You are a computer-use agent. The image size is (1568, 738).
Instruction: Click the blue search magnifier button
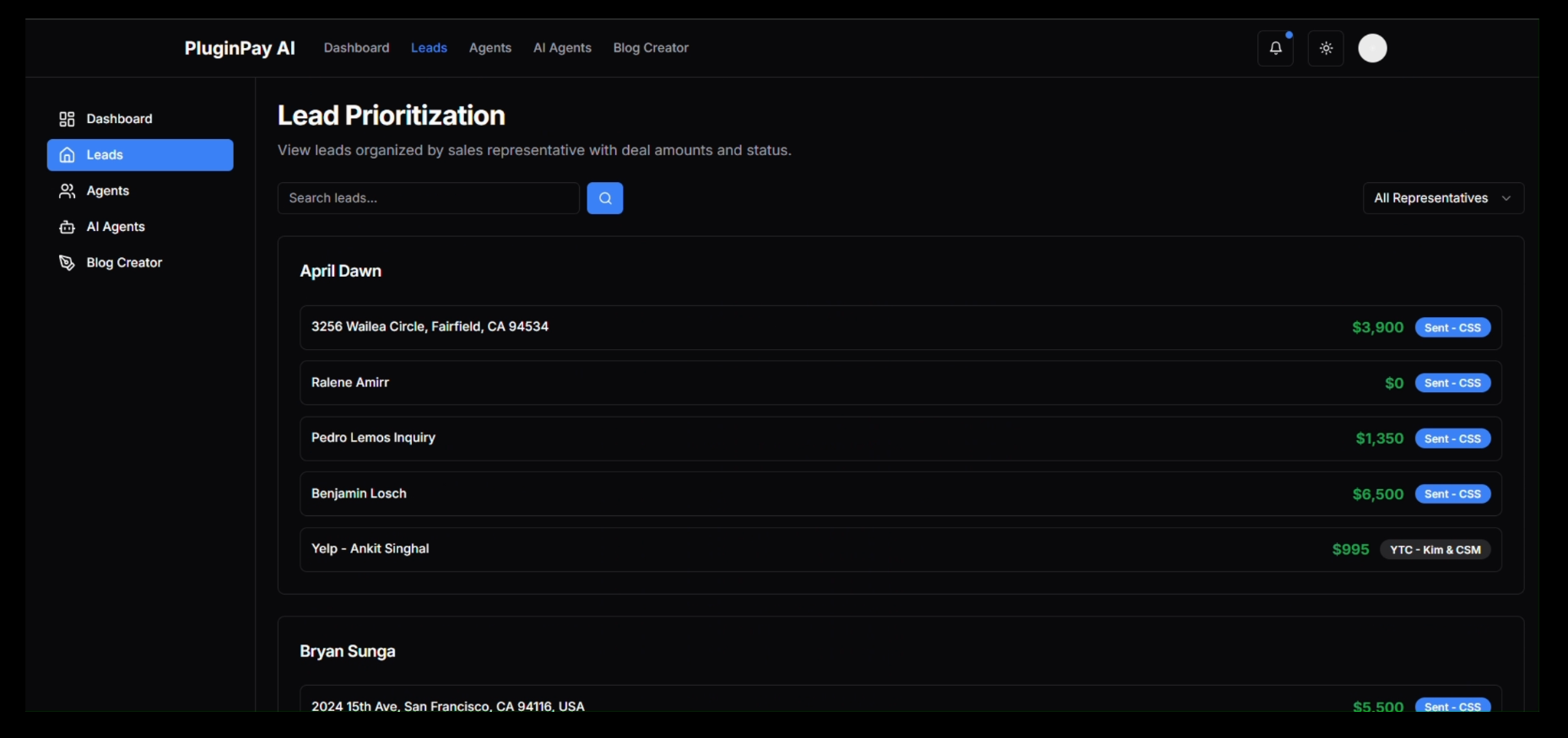[605, 198]
